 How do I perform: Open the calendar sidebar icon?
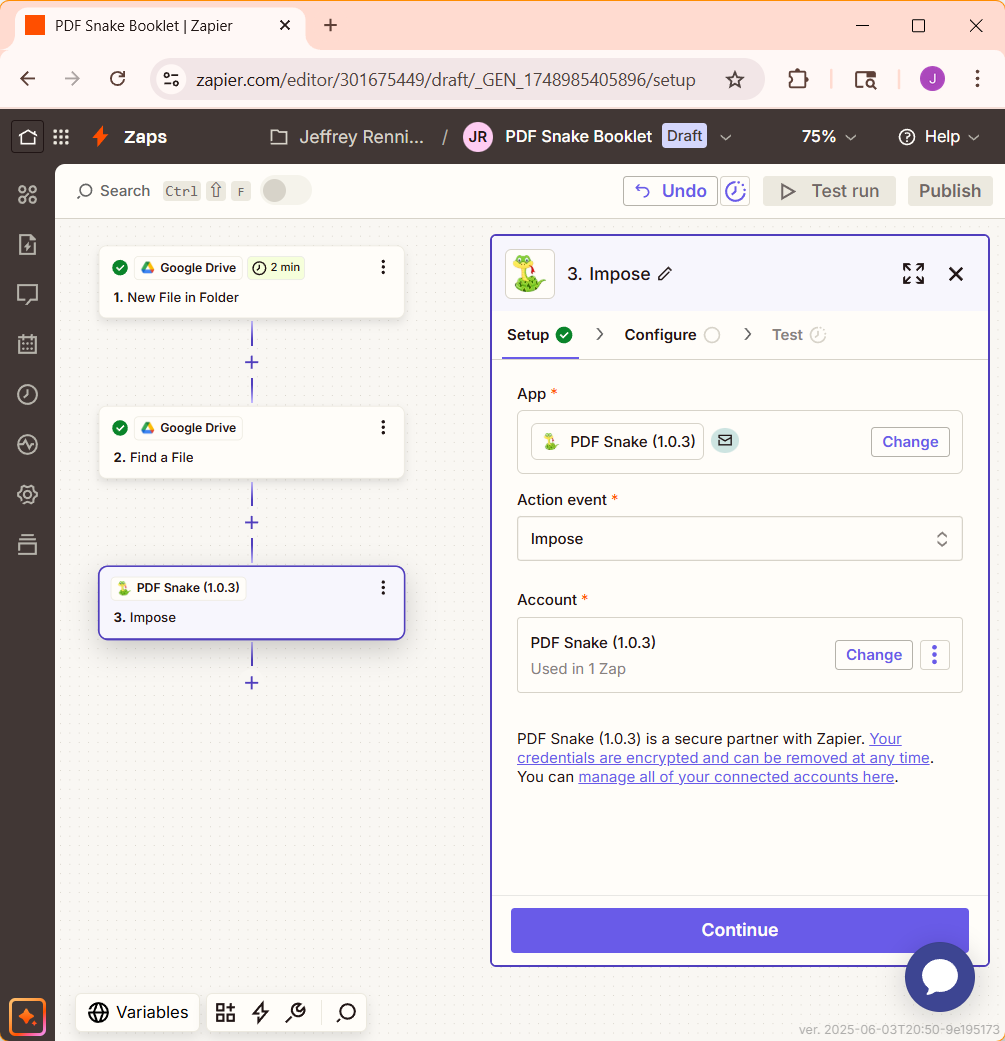coord(27,344)
